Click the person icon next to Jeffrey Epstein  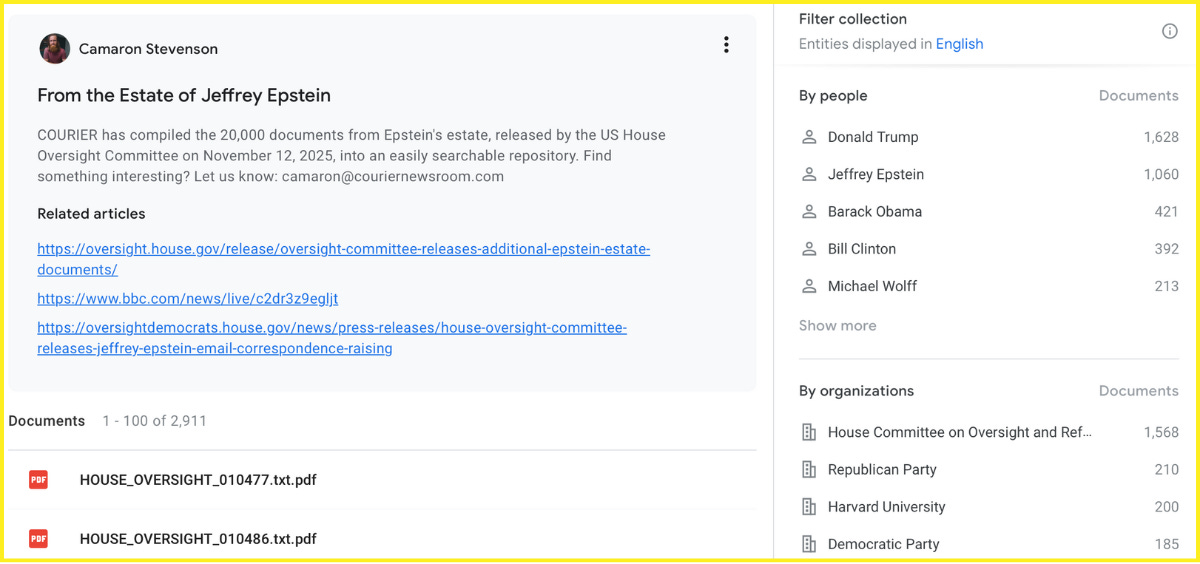[x=809, y=174]
